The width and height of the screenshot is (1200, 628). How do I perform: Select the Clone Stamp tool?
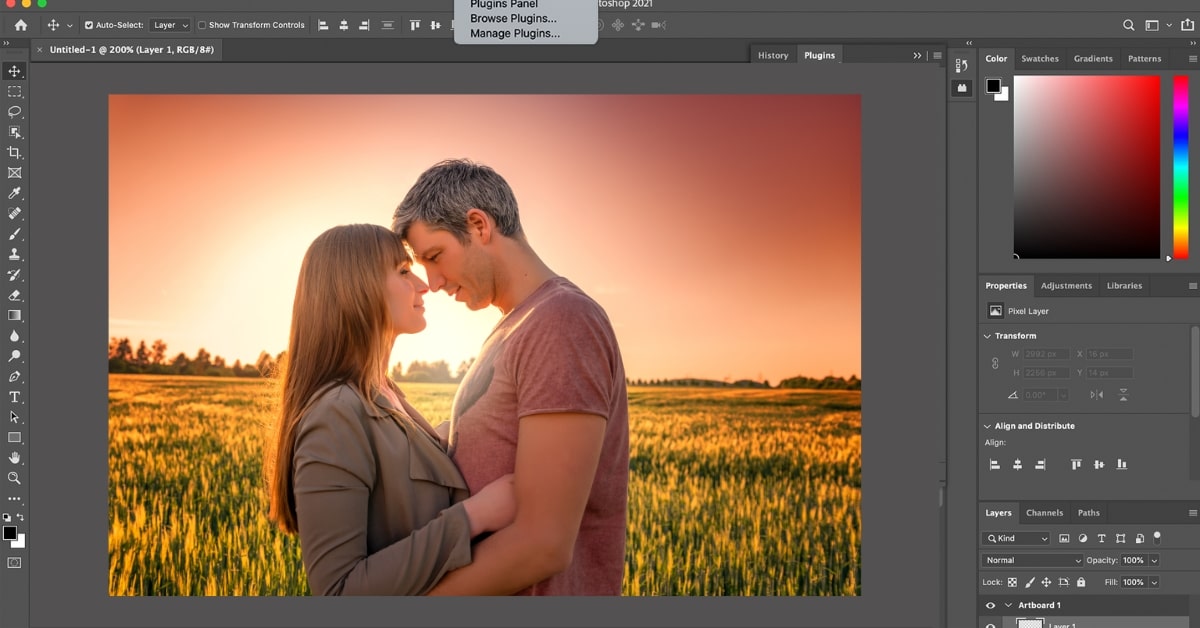[14, 254]
